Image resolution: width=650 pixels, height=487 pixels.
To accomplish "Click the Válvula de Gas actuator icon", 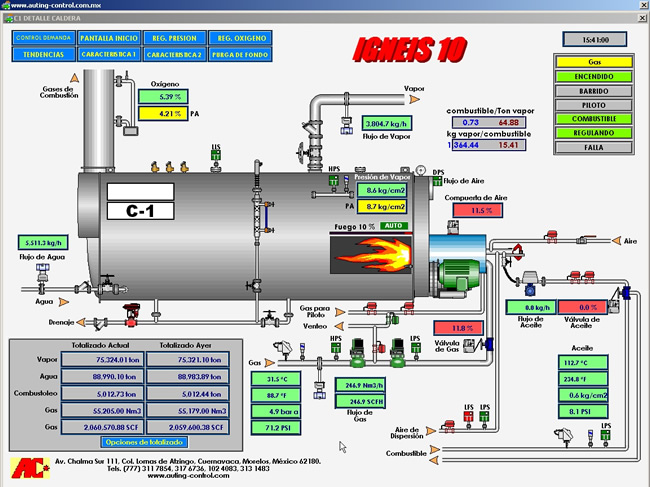I will 470,346.
